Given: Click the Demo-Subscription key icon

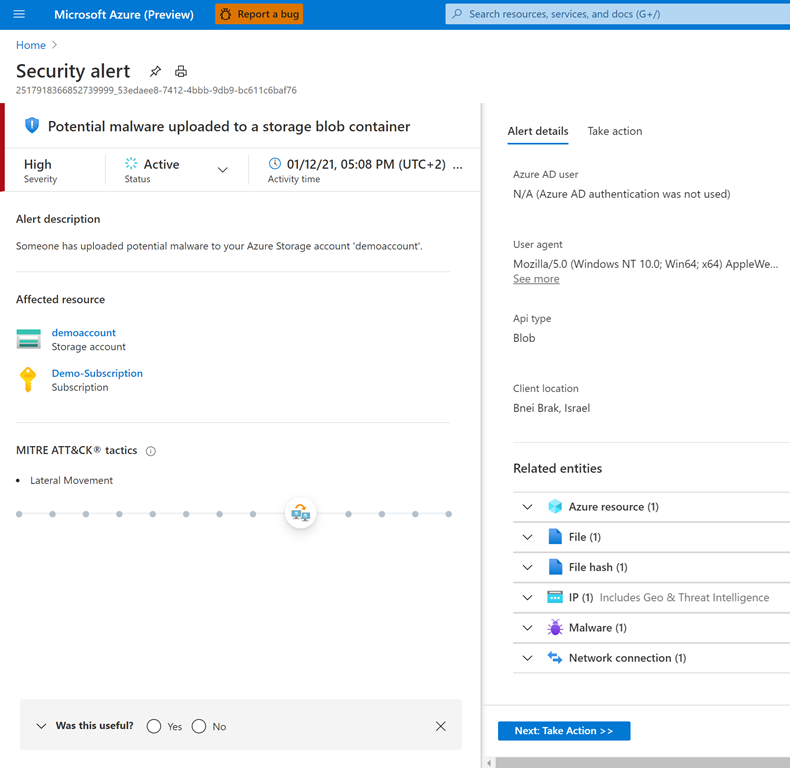Looking at the screenshot, I should click(x=28, y=379).
